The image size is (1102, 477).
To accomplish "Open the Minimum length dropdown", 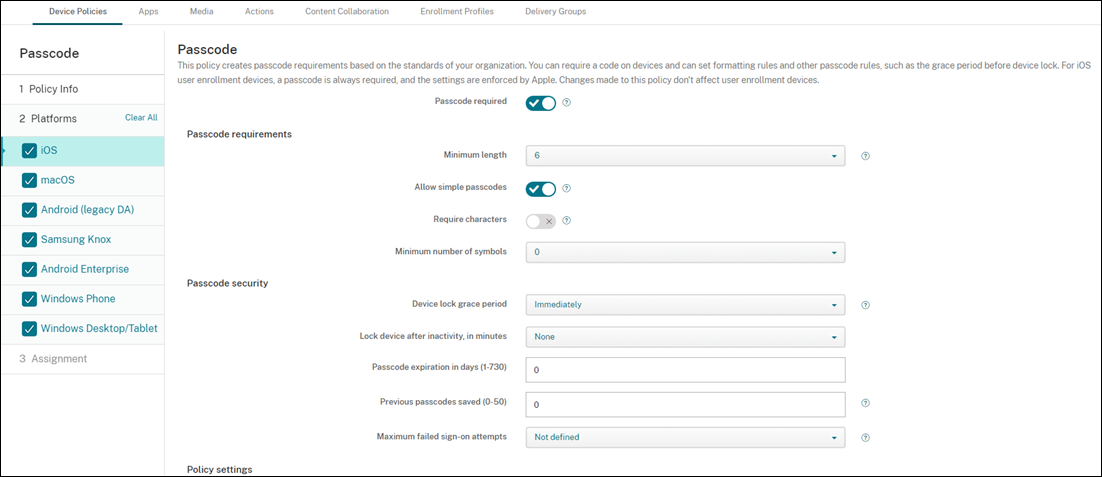I will click(x=685, y=156).
